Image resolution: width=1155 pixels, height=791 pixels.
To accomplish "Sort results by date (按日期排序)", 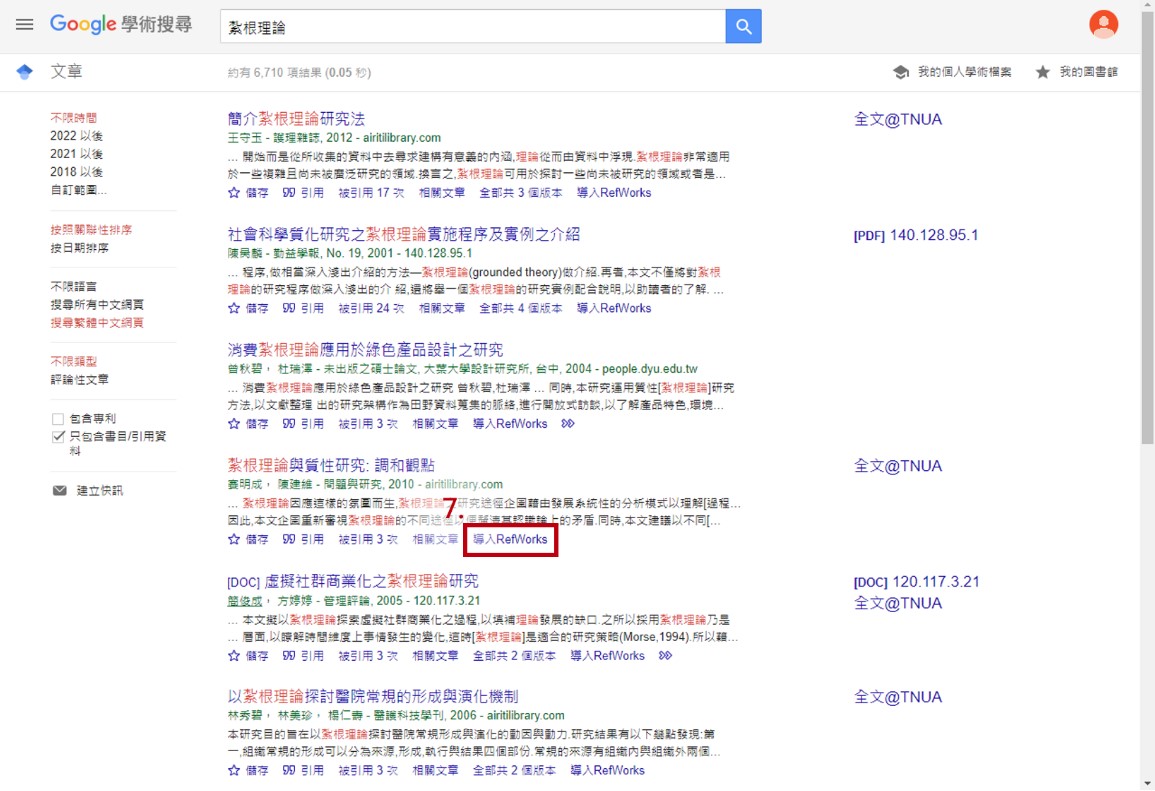I will (x=80, y=247).
